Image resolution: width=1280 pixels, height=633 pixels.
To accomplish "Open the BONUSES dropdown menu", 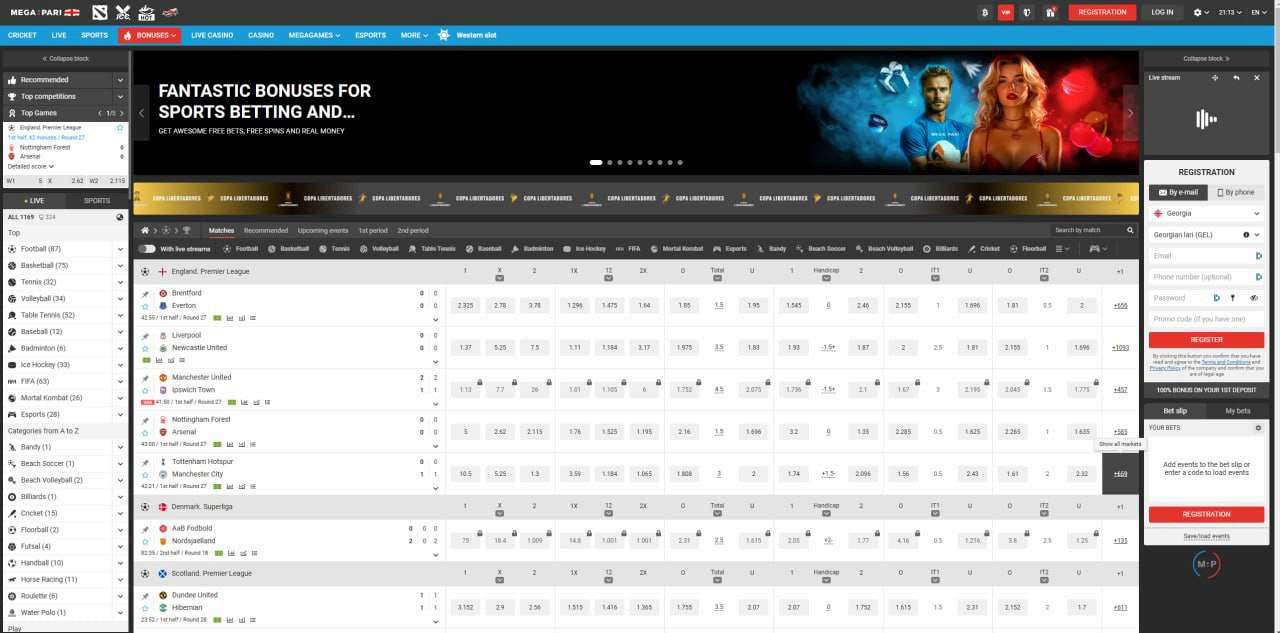I will click(x=149, y=35).
